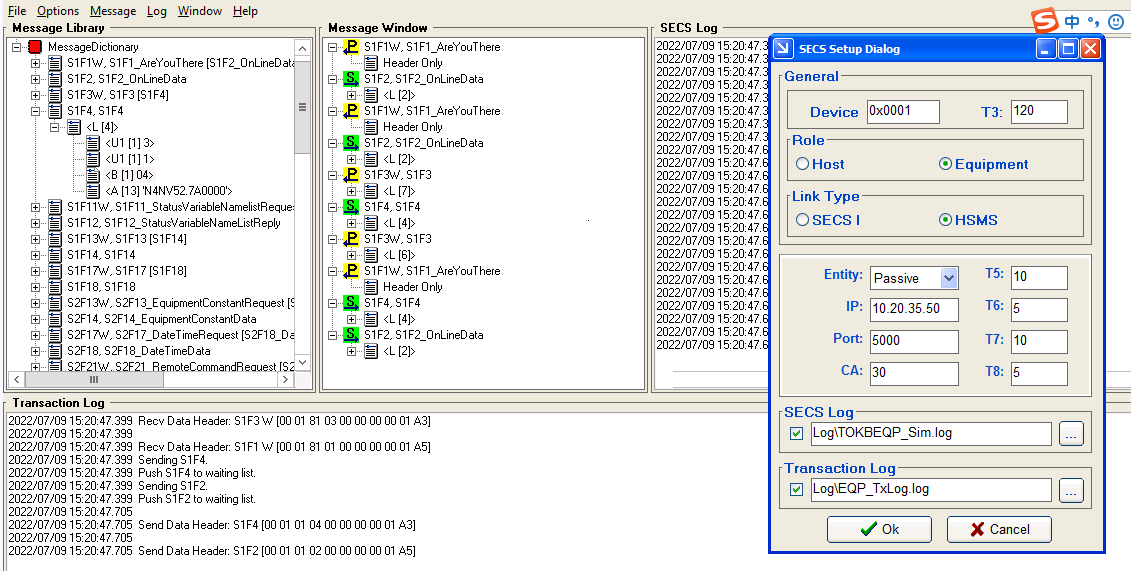Screen dimensions: 1131x571
Task: Select the HSMS link type
Action: 945,220
